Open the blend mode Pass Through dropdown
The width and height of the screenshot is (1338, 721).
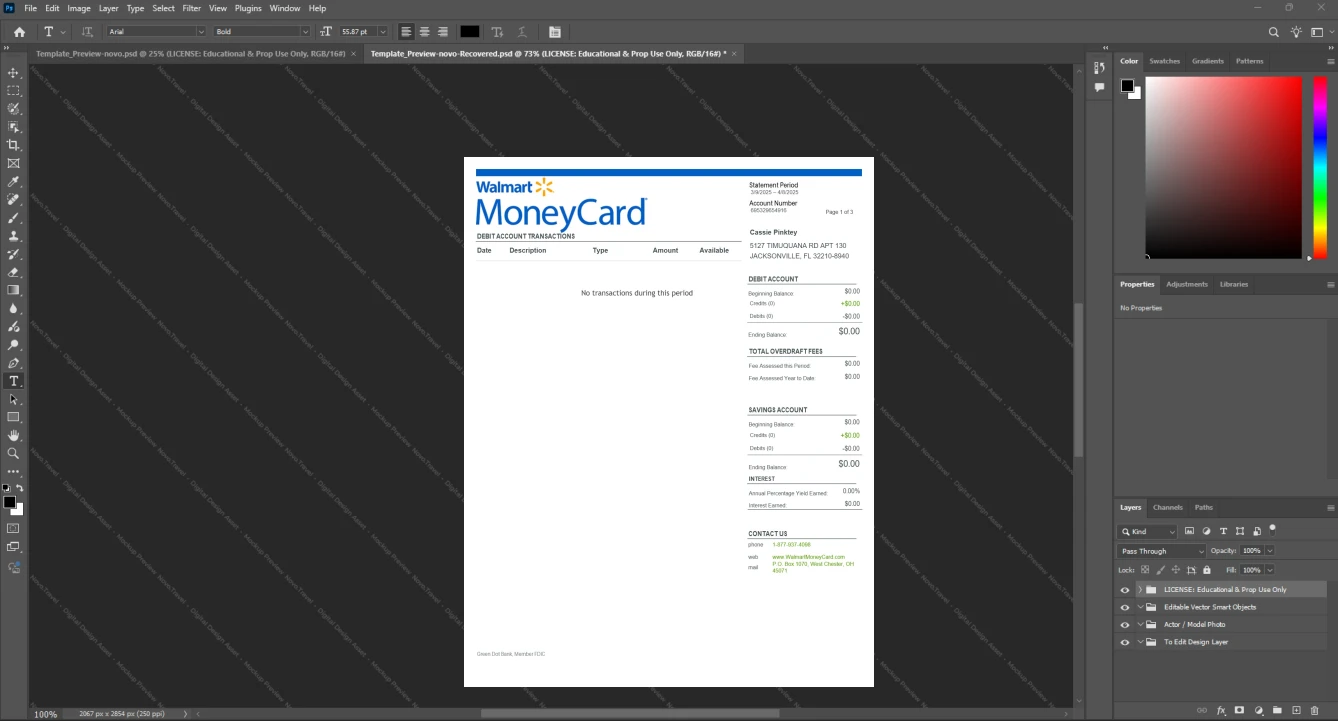(x=1161, y=551)
